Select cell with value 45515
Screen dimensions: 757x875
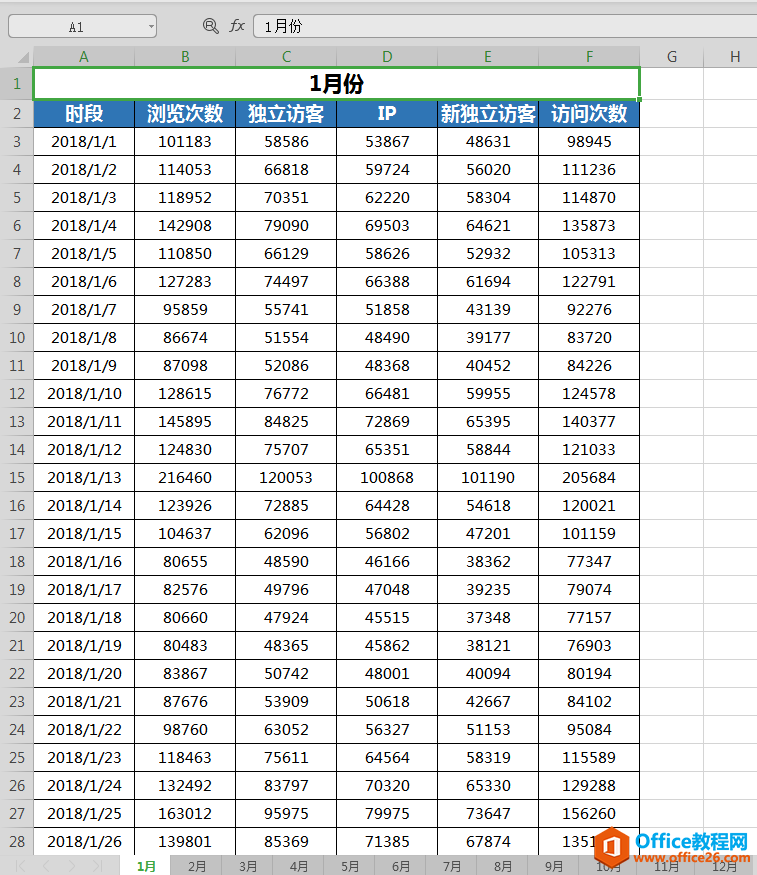(x=387, y=618)
